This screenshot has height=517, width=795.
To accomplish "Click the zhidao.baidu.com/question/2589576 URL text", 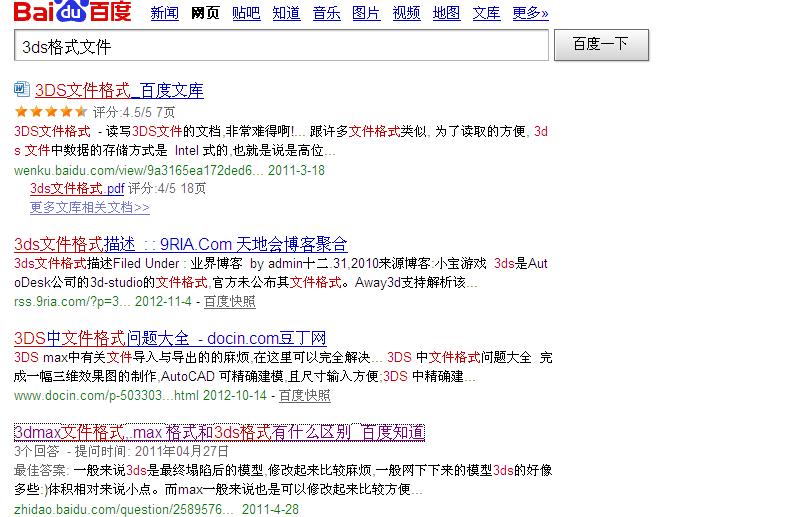I will coord(124,509).
